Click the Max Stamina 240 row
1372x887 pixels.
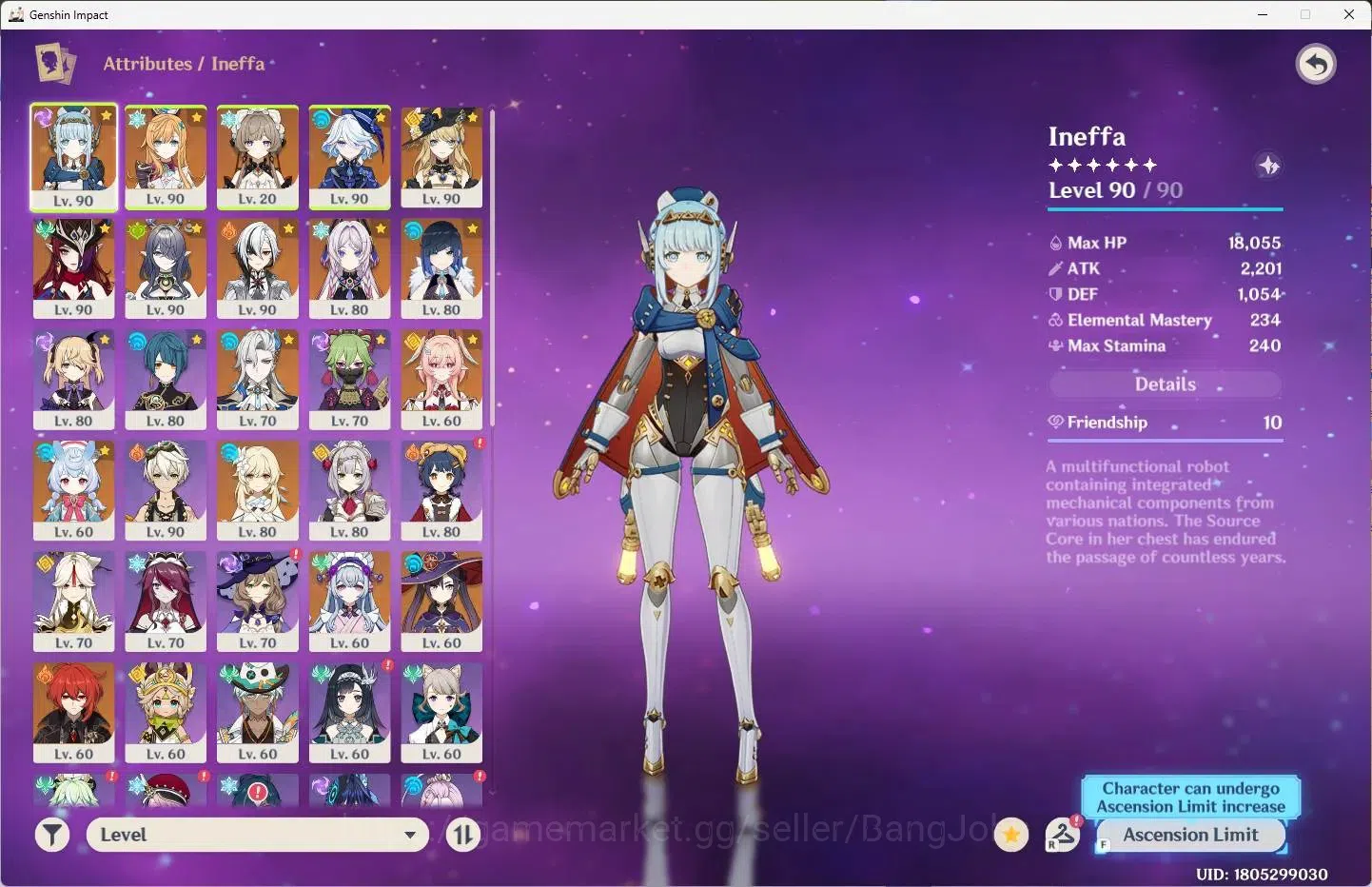pyautogui.click(x=1166, y=345)
